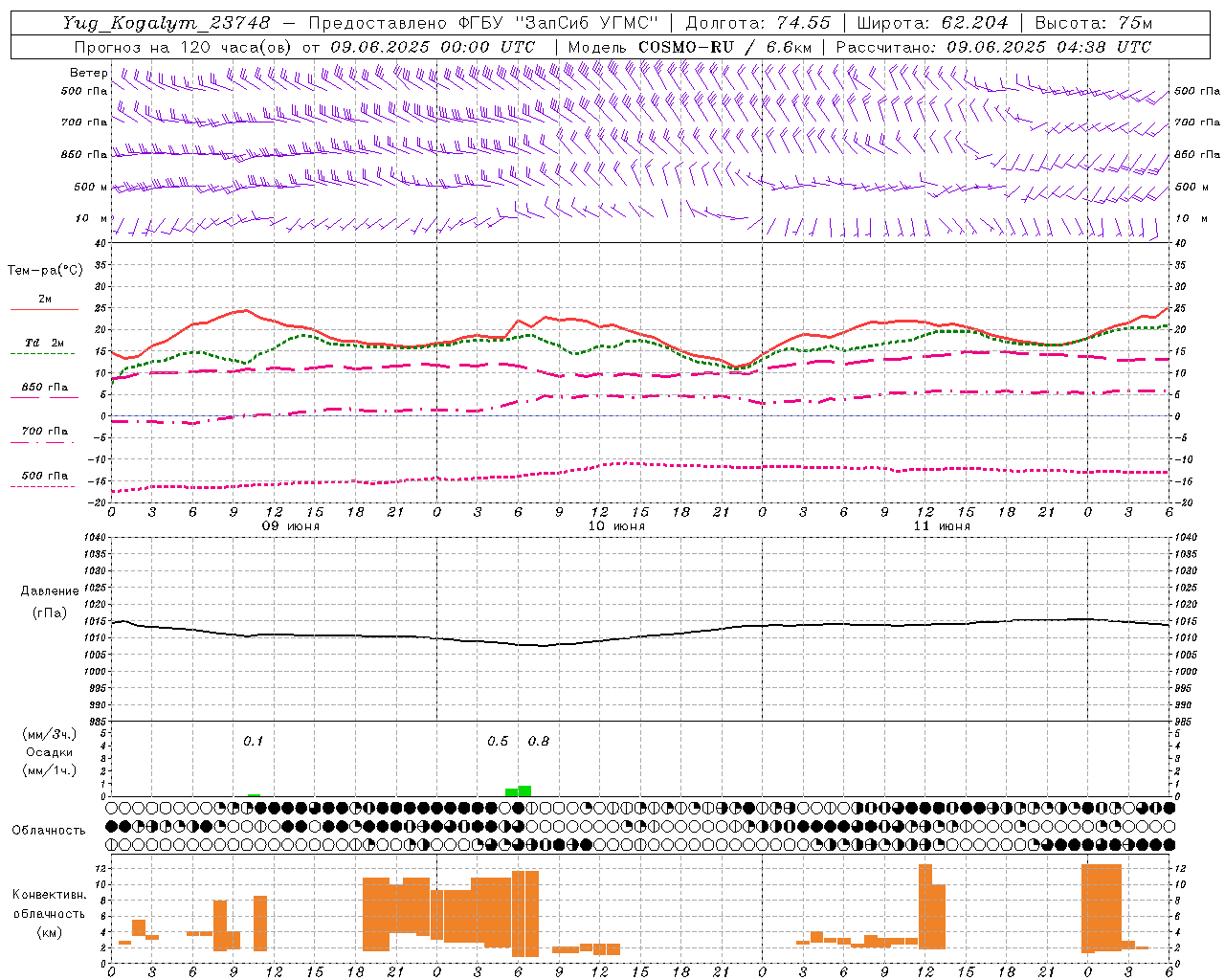The height and width of the screenshot is (980, 1225).
Task: Click the 500 м wind level label on left
Action: click(90, 187)
